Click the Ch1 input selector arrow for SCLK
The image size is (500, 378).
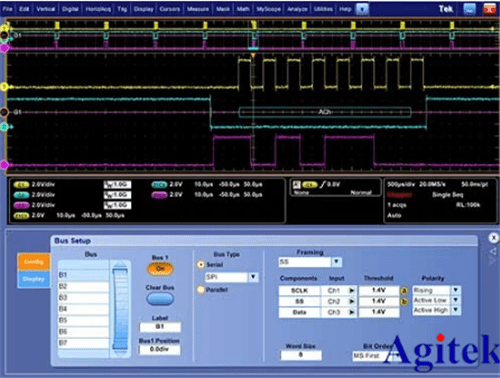[351, 291]
